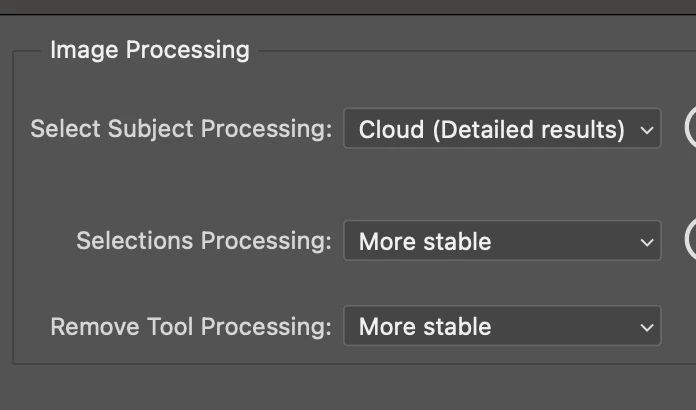Click the "Select Subject Processing:" label

pos(181,129)
